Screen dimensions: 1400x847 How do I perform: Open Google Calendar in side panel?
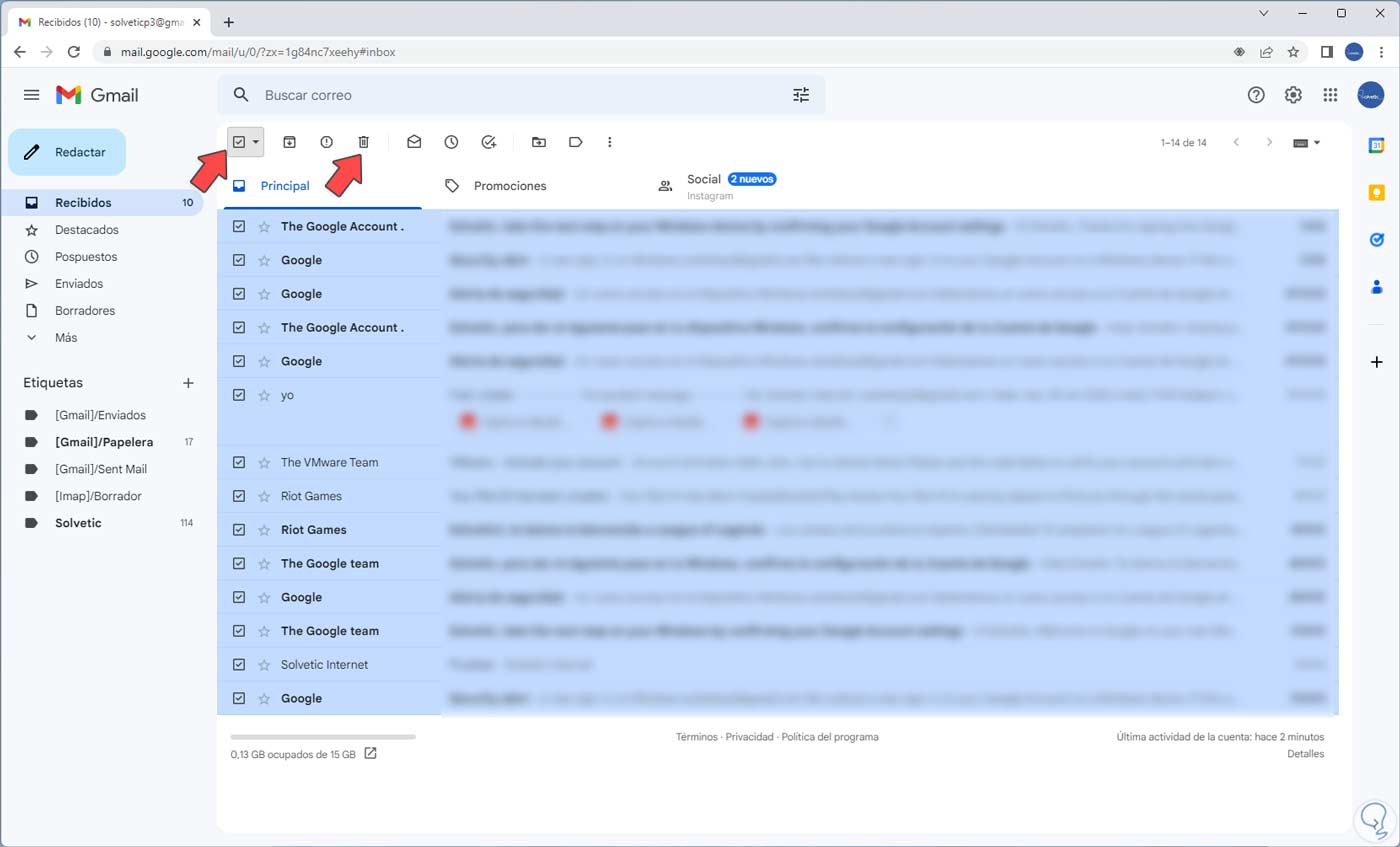pyautogui.click(x=1376, y=145)
